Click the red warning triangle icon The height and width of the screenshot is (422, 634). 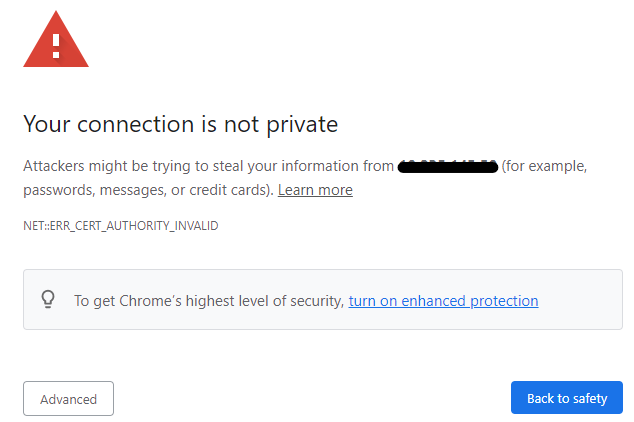56,40
